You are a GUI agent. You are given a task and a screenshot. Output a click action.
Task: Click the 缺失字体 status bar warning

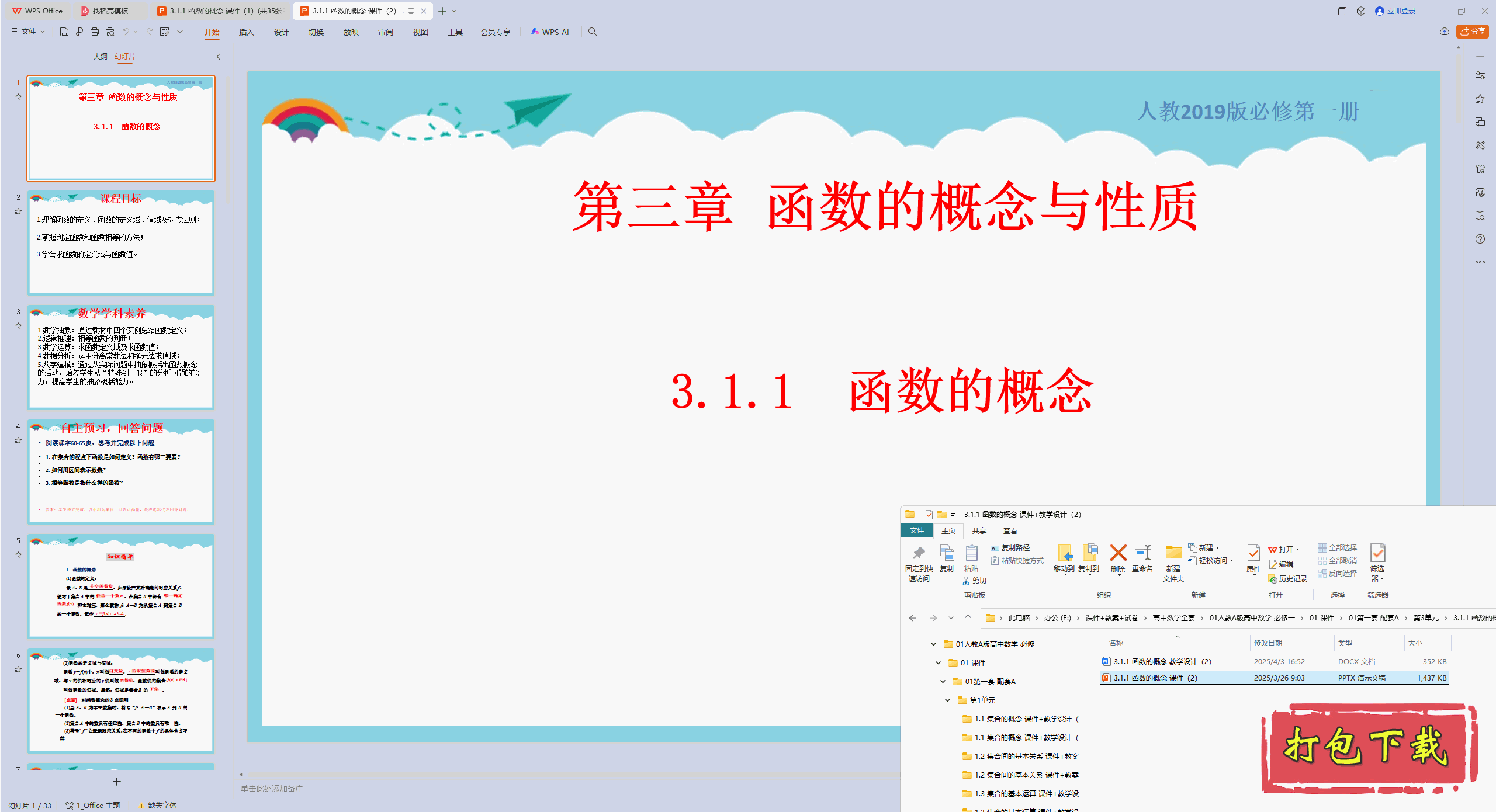(157, 806)
